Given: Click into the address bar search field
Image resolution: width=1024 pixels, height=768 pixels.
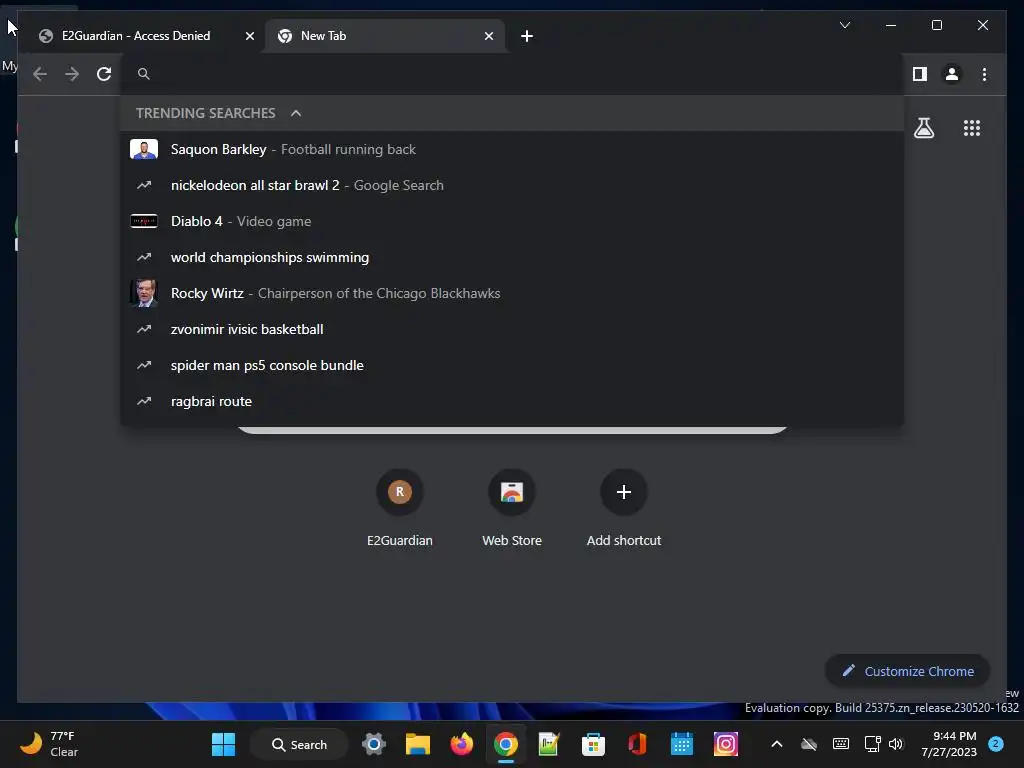Looking at the screenshot, I should point(513,74).
